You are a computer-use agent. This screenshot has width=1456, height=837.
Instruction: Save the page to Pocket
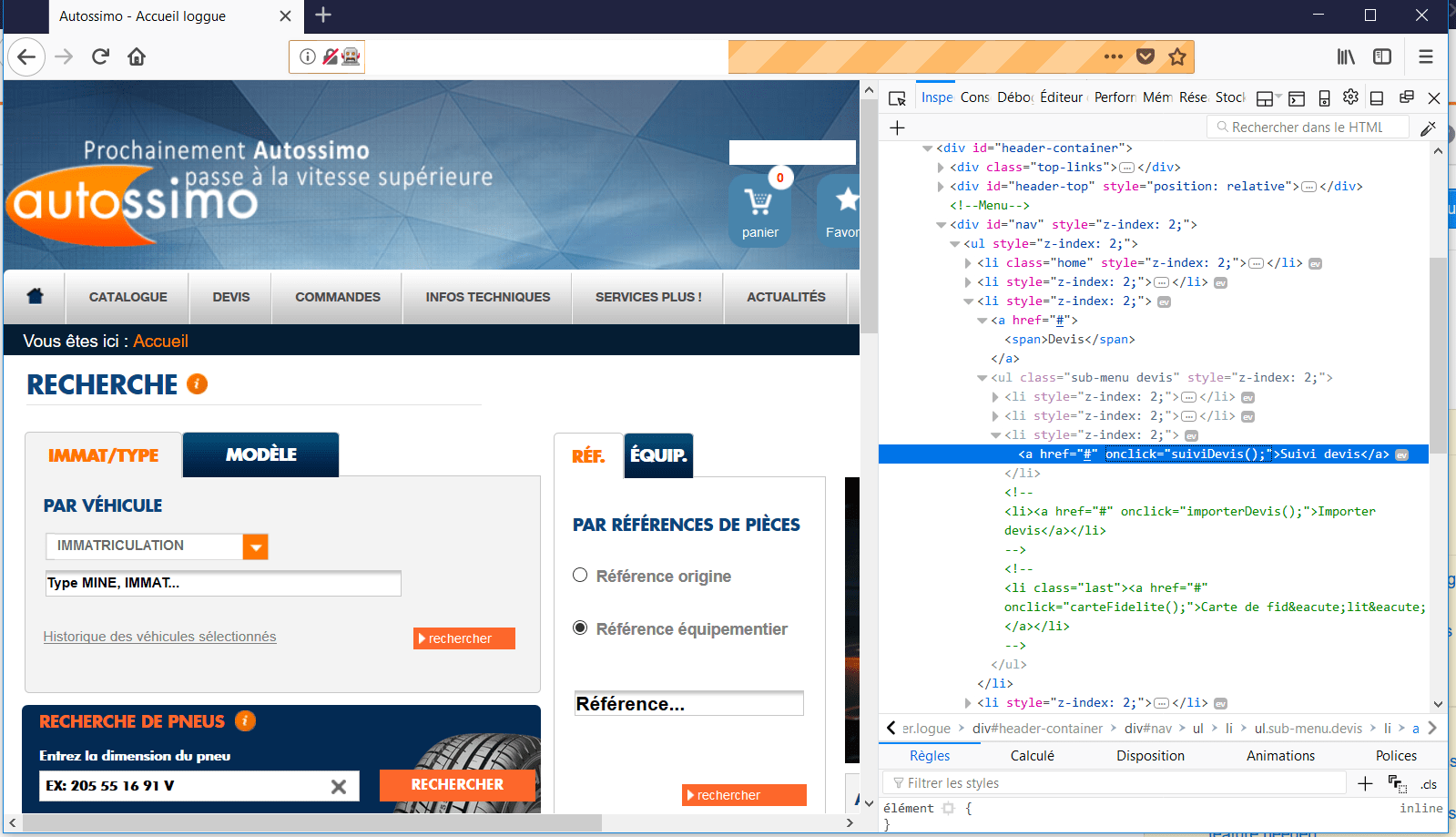1145,56
